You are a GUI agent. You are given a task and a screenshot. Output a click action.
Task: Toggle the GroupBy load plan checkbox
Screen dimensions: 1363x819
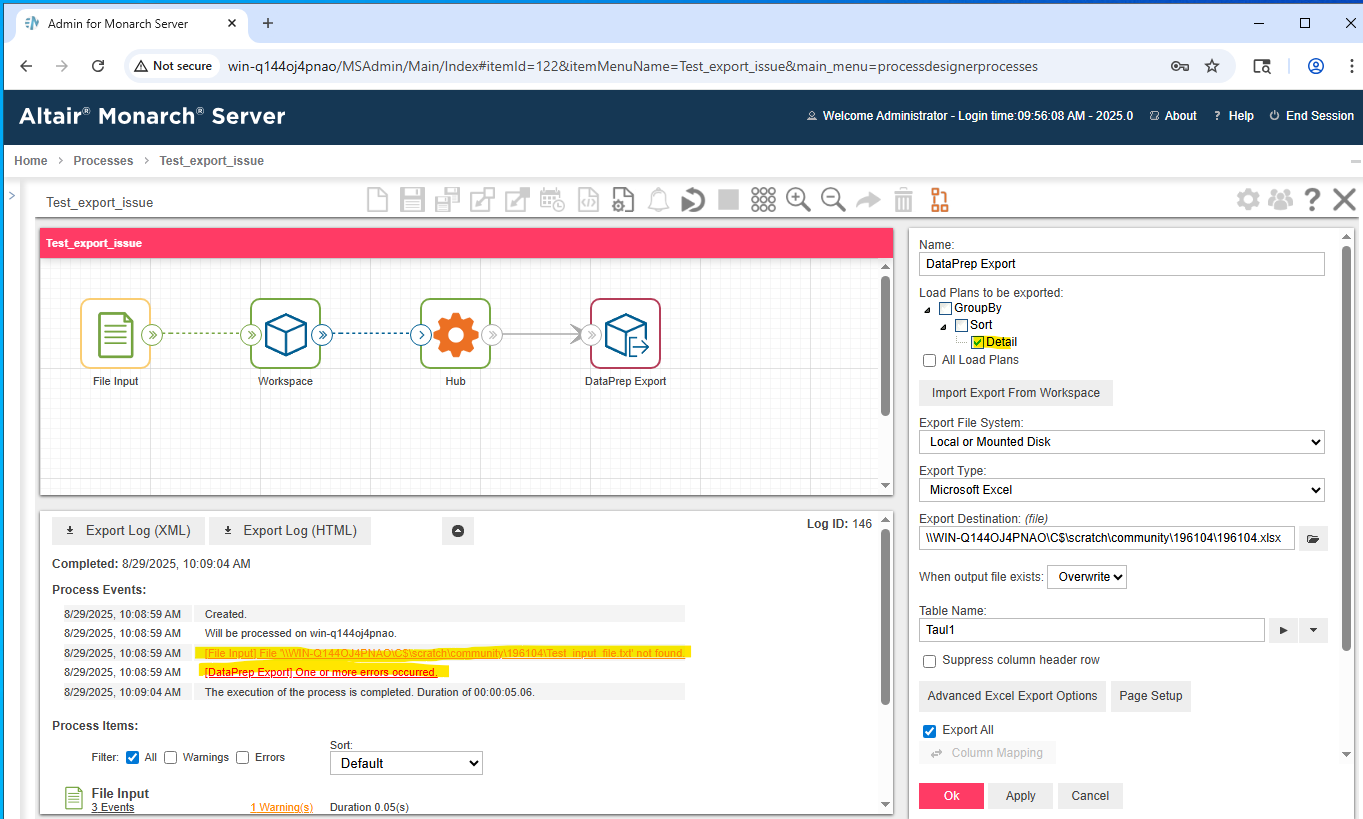coord(945,308)
